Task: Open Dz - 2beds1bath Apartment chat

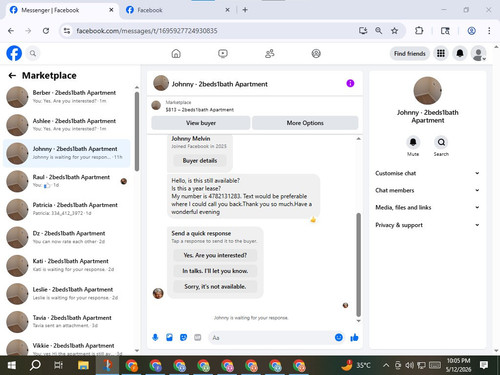Action: (x=67, y=237)
